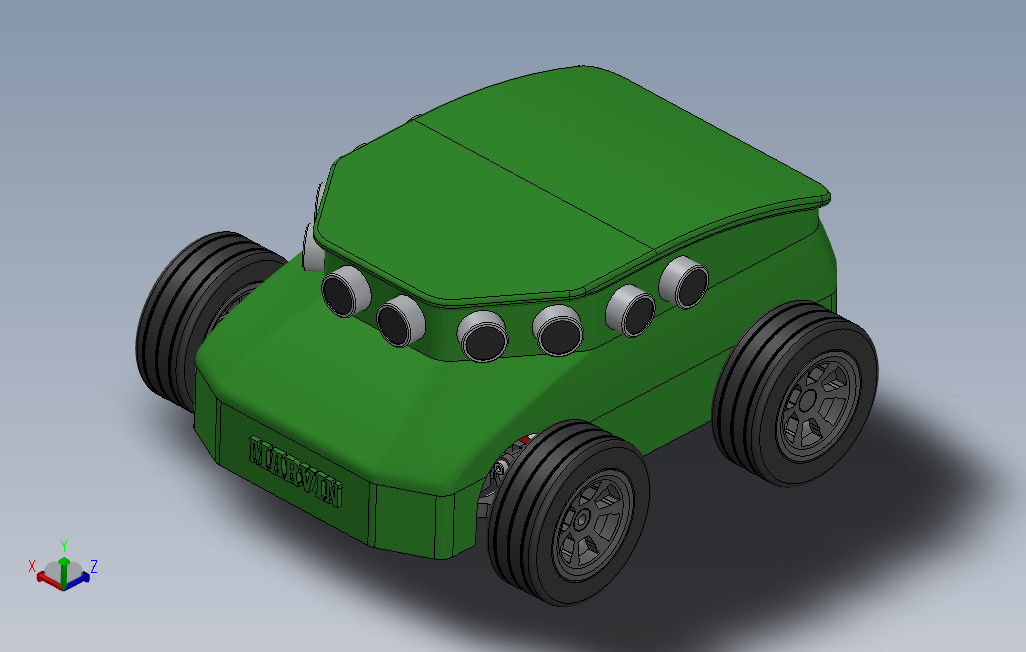This screenshot has height=652, width=1026.
Task: Click the green Y axis of the orientation triad
Action: click(x=63, y=571)
